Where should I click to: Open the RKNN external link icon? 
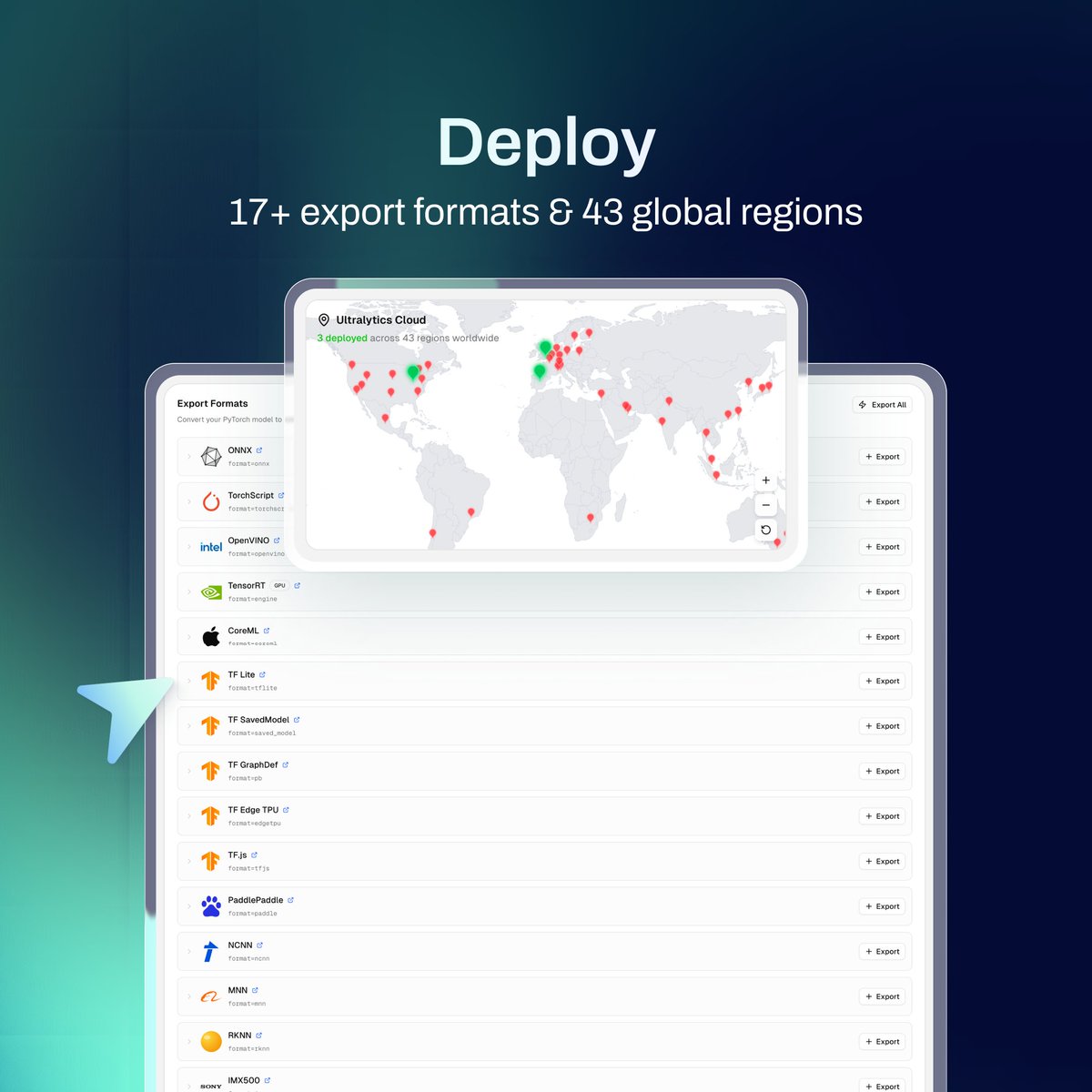(x=259, y=1035)
